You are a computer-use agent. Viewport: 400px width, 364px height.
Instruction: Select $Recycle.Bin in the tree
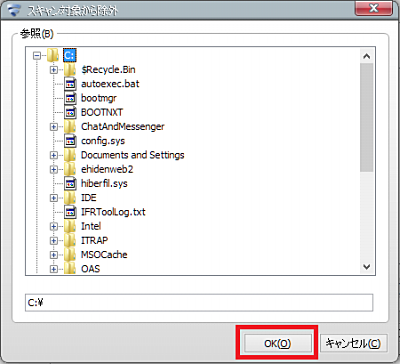(108, 70)
